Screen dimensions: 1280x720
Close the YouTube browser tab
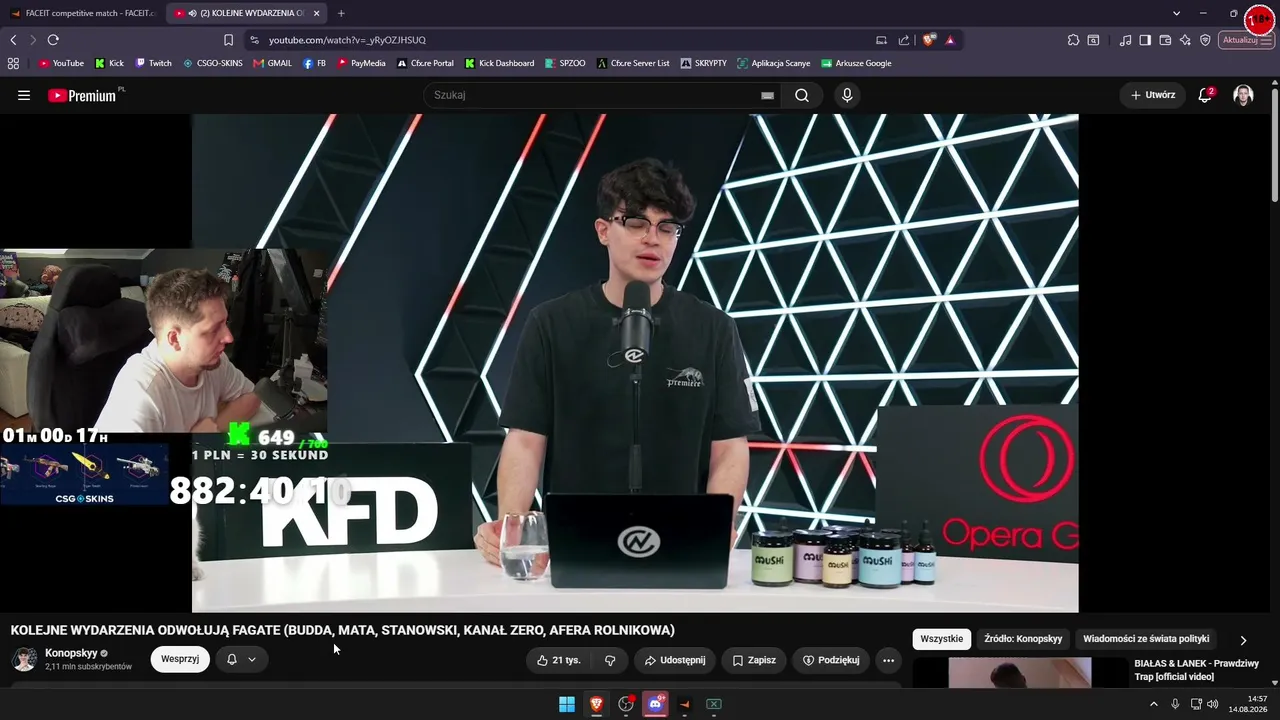point(316,13)
